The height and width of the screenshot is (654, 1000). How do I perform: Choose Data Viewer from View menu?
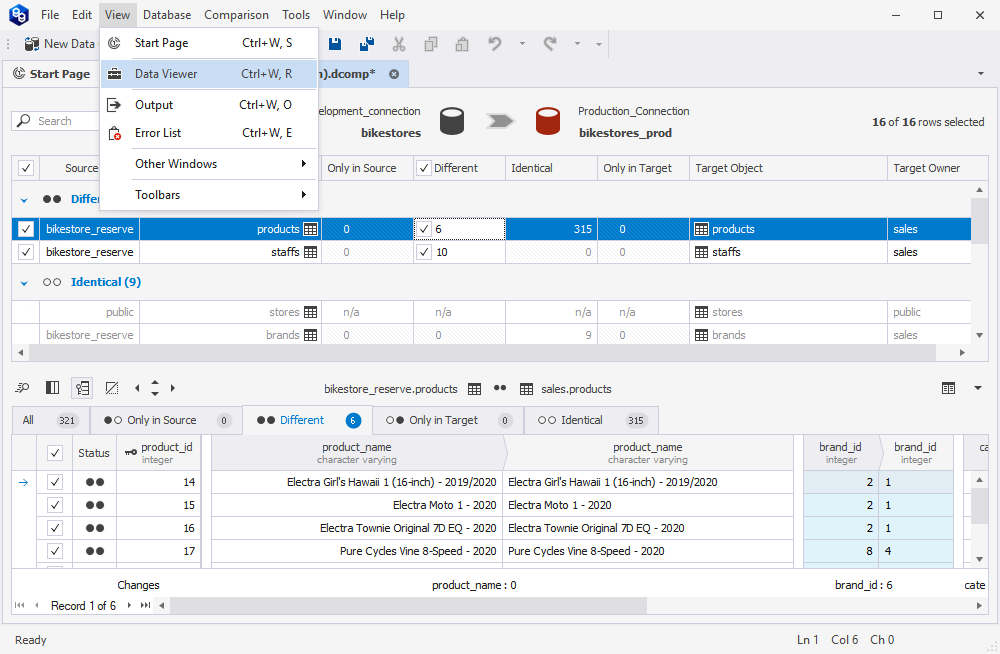209,74
